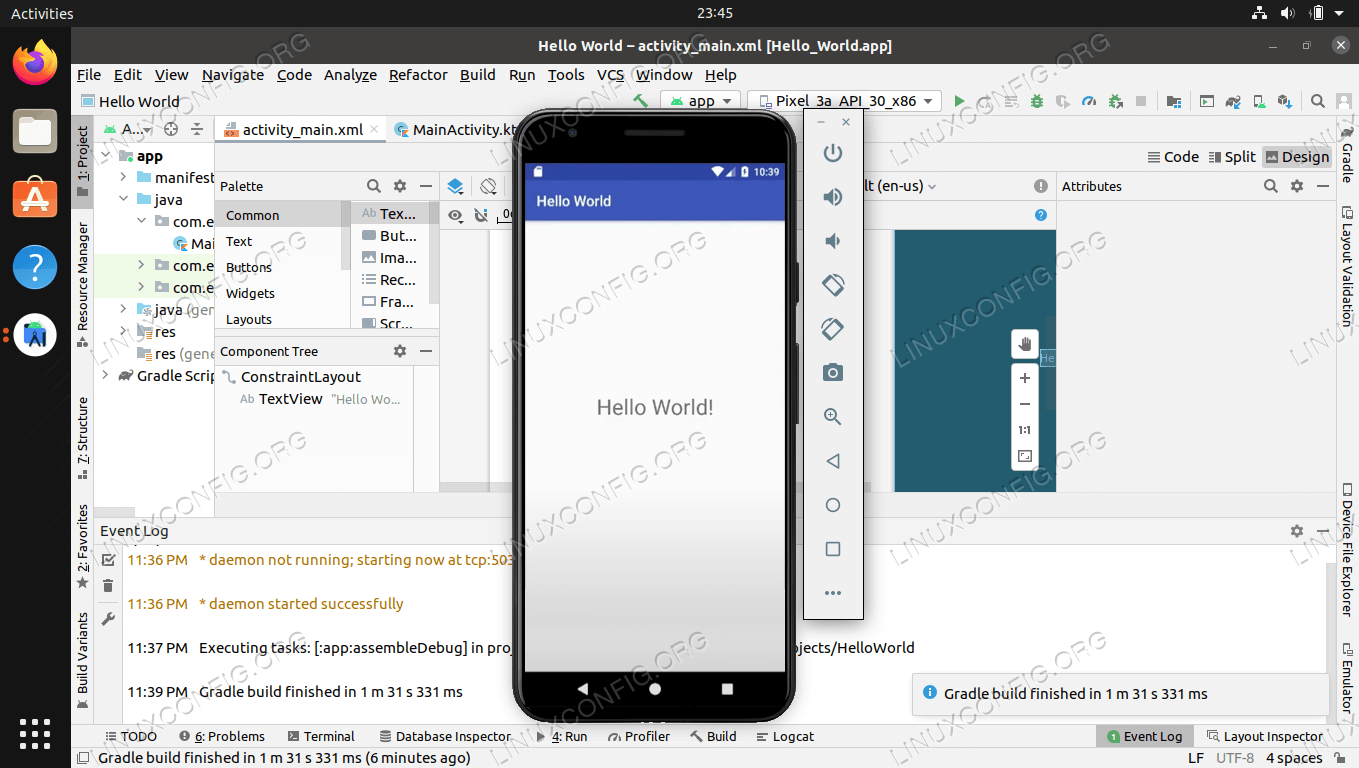This screenshot has width=1359, height=768.
Task: Select TextView in the Component Tree
Action: (290, 398)
